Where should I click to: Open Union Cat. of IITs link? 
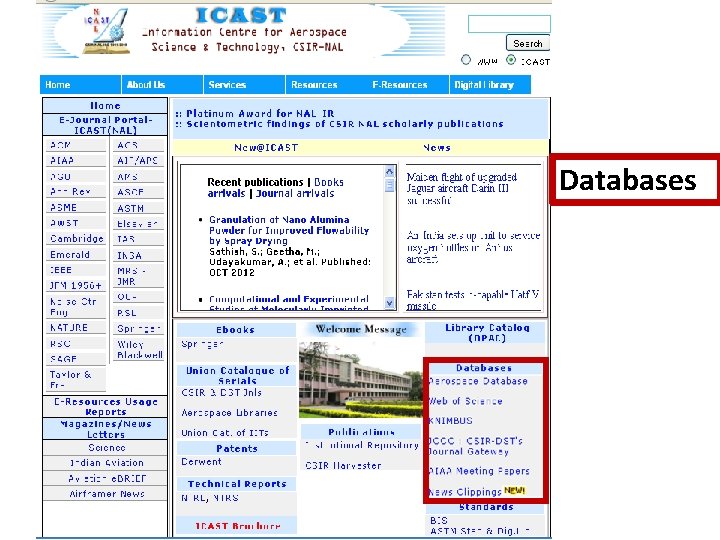(x=225, y=433)
